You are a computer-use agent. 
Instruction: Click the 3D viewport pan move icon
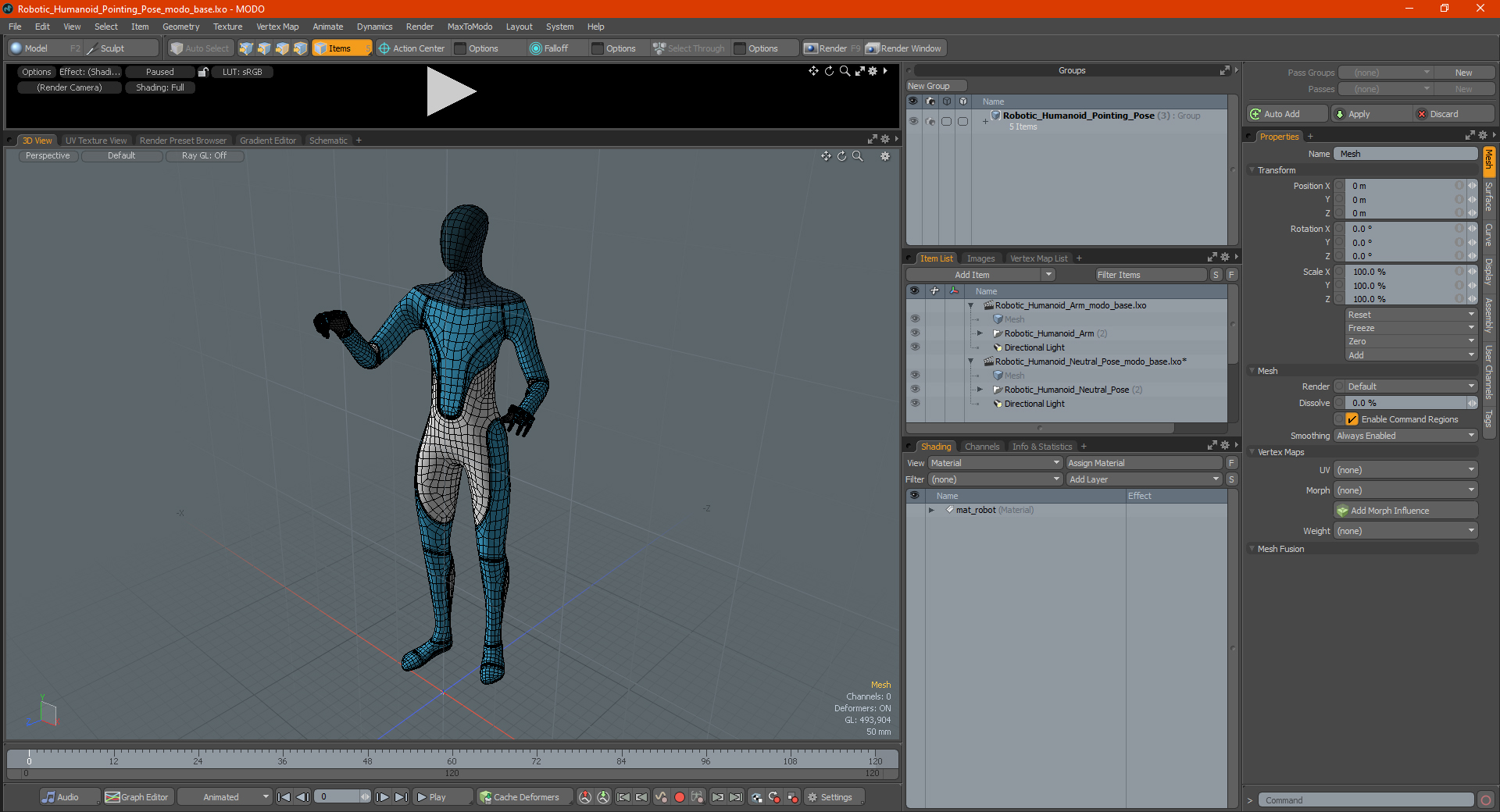click(x=826, y=156)
